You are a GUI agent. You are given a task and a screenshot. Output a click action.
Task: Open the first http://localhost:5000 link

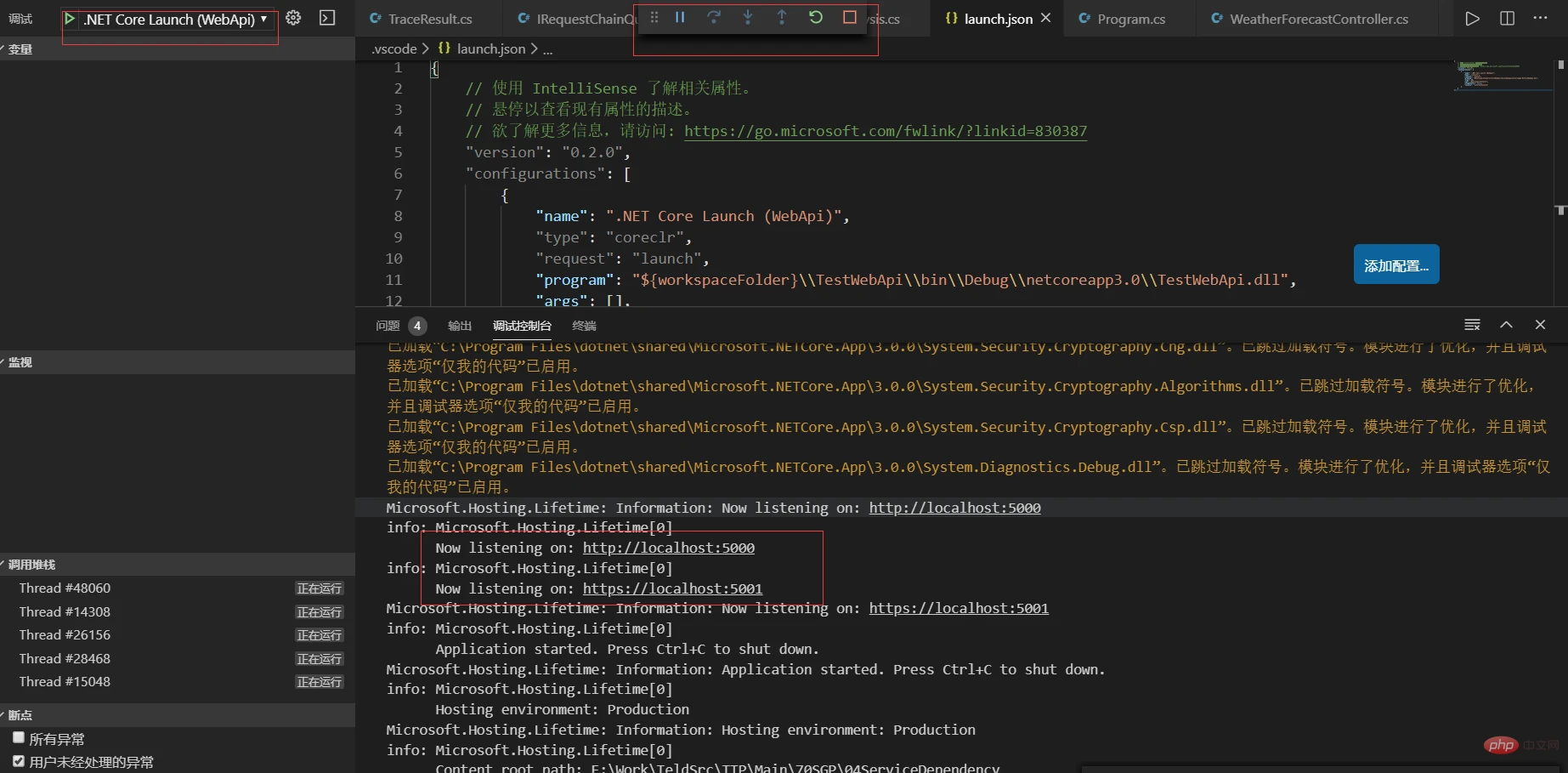[x=954, y=508]
